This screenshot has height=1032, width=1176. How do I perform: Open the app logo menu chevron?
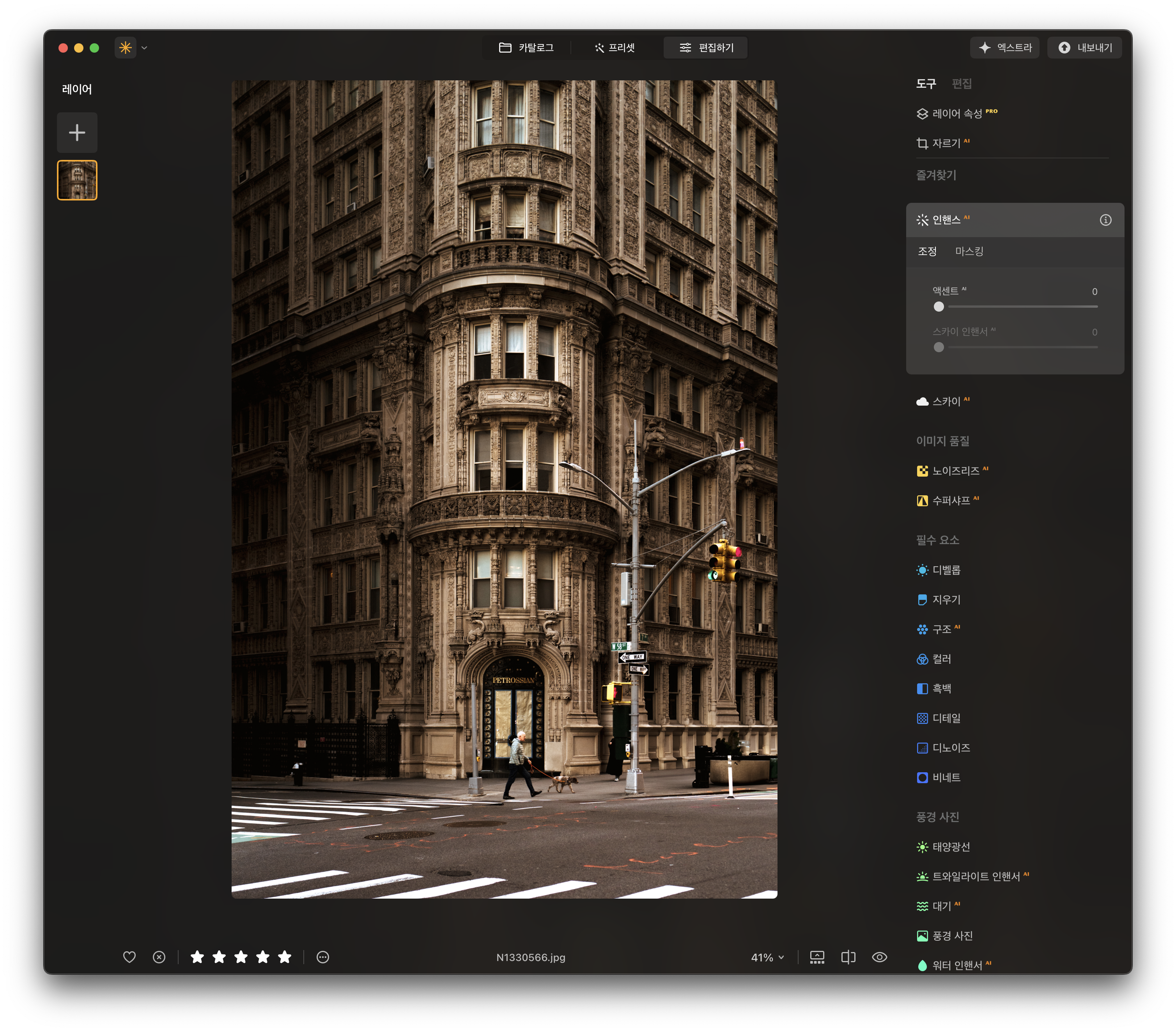tap(144, 48)
